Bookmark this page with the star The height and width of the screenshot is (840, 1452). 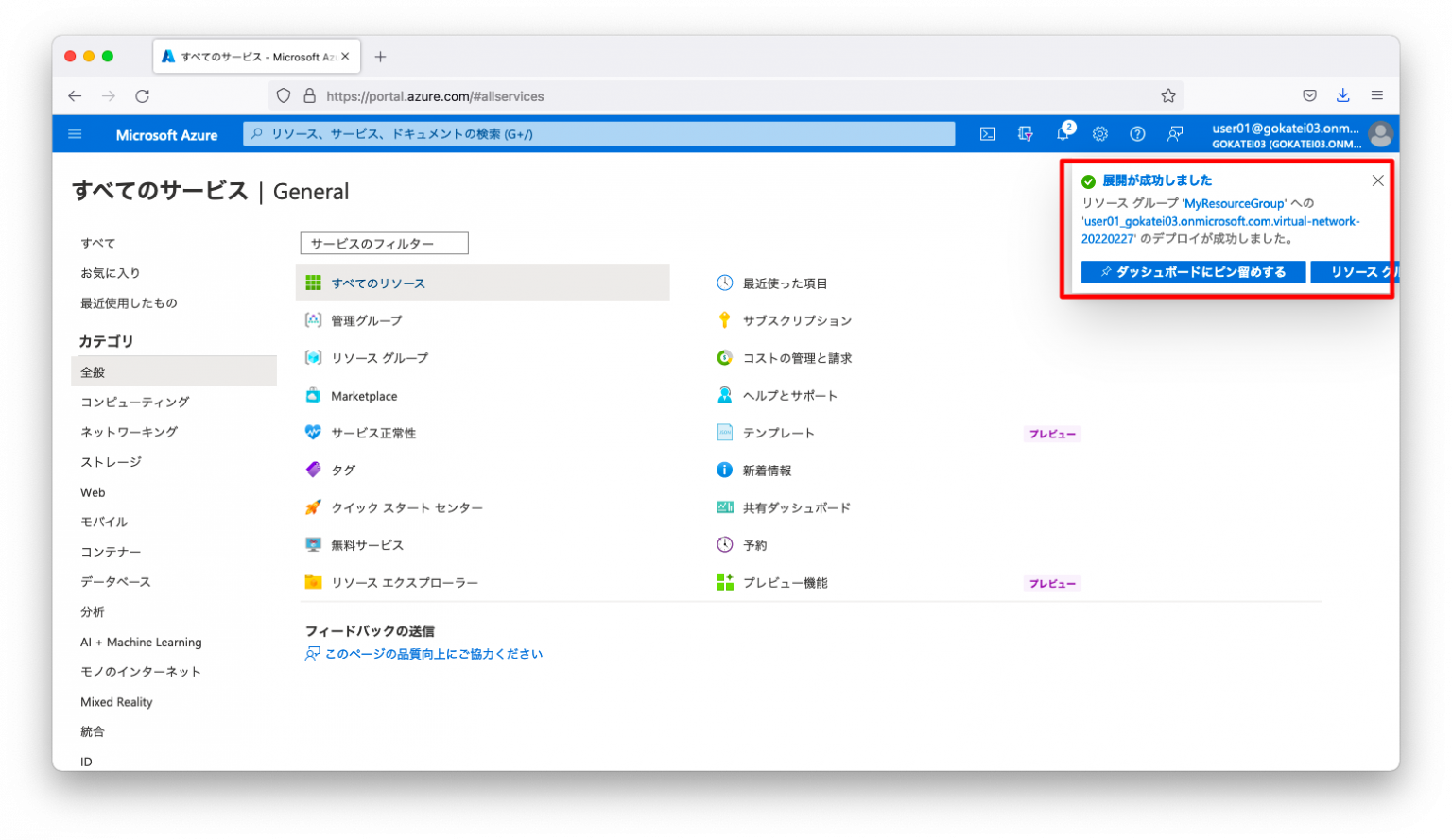[x=1168, y=95]
